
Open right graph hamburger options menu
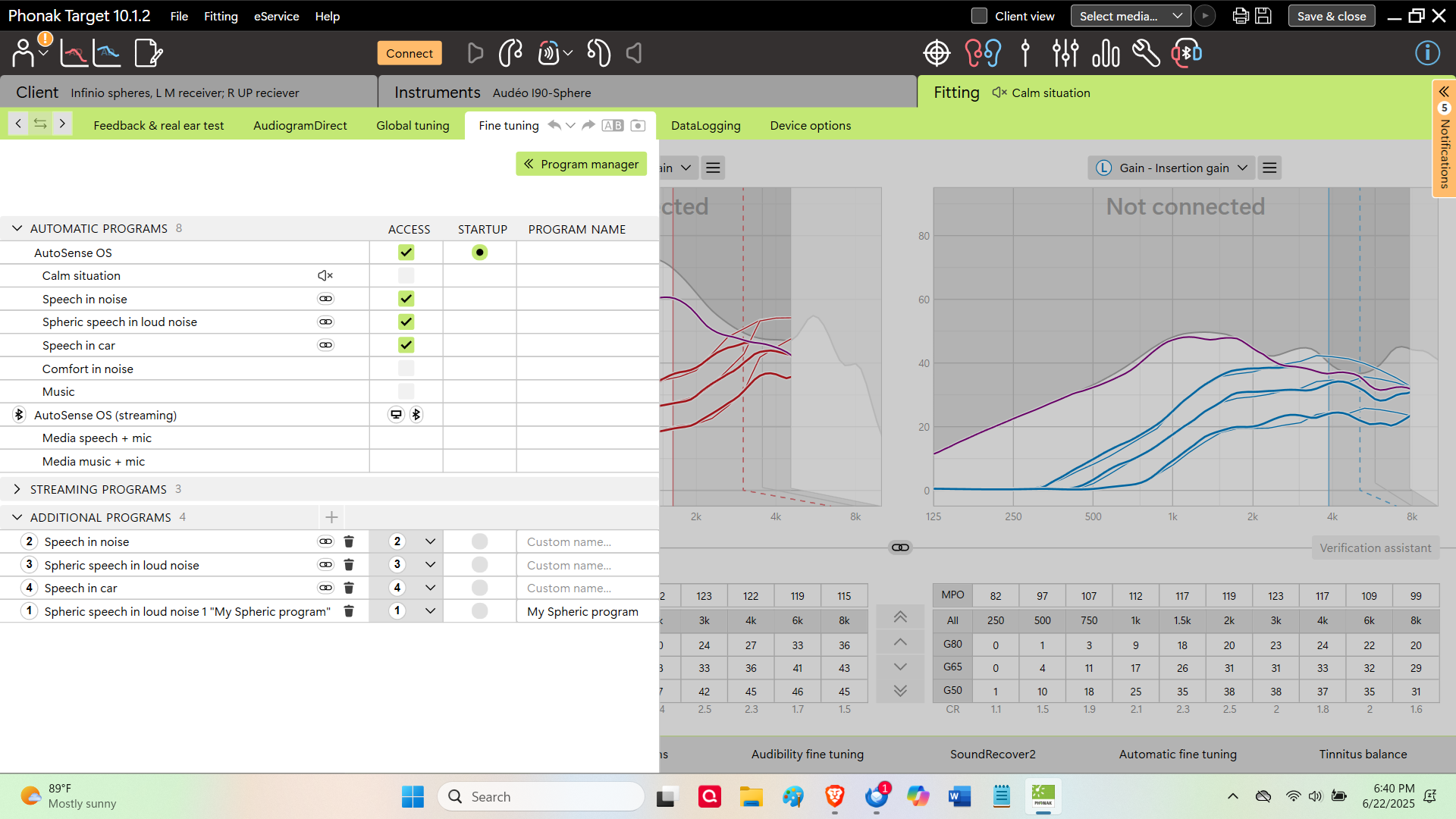tap(1269, 168)
